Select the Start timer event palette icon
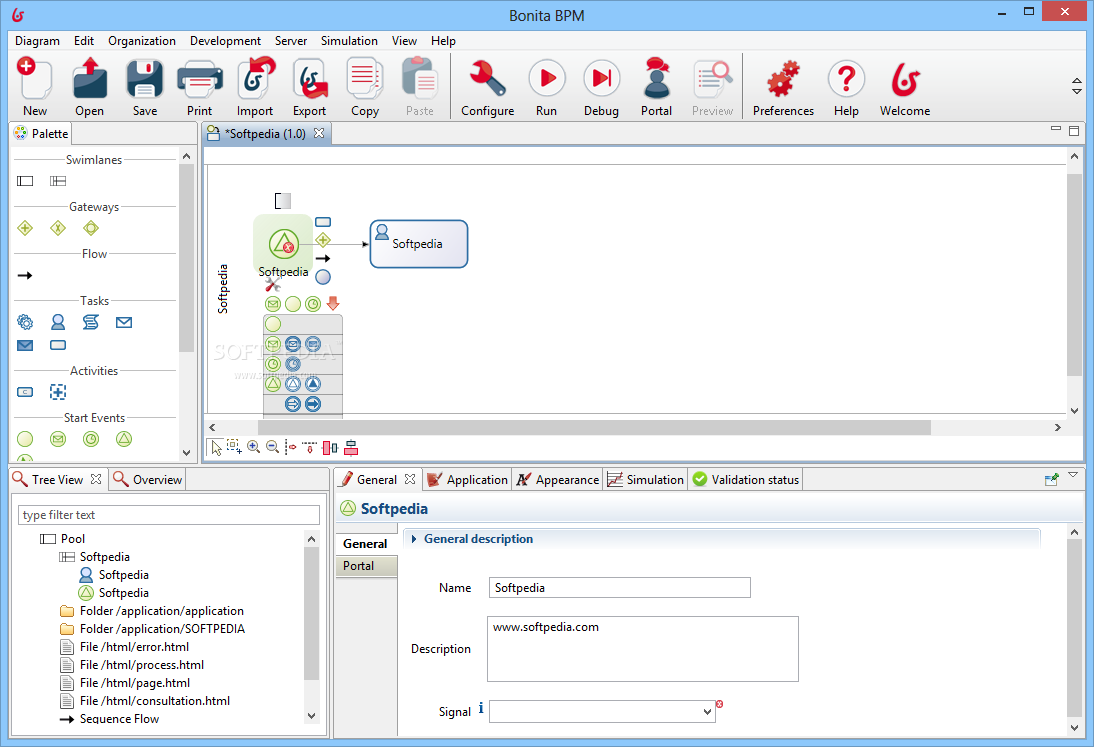This screenshot has height=747, width=1094. coord(91,439)
